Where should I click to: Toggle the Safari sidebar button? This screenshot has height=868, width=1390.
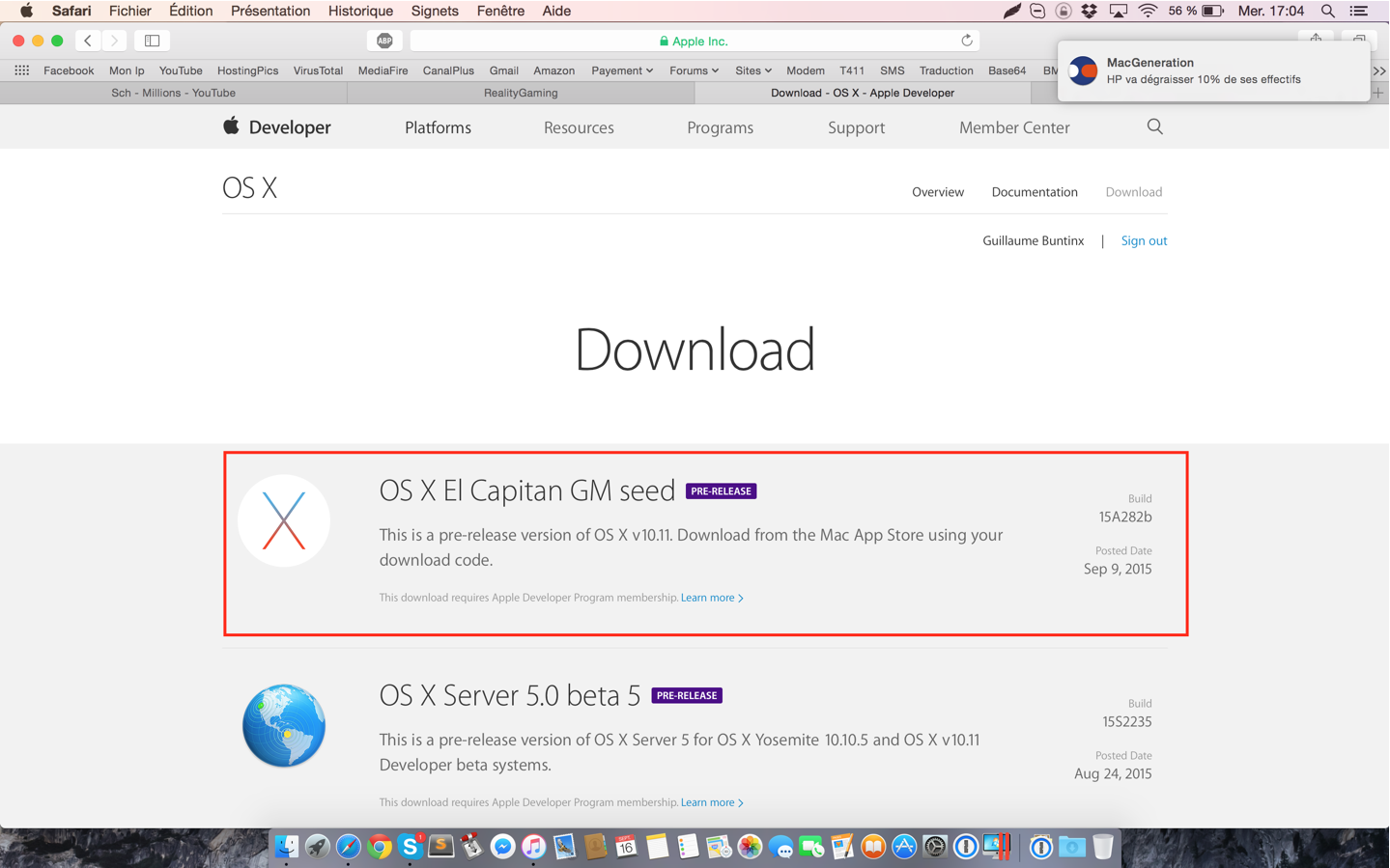pos(153,41)
